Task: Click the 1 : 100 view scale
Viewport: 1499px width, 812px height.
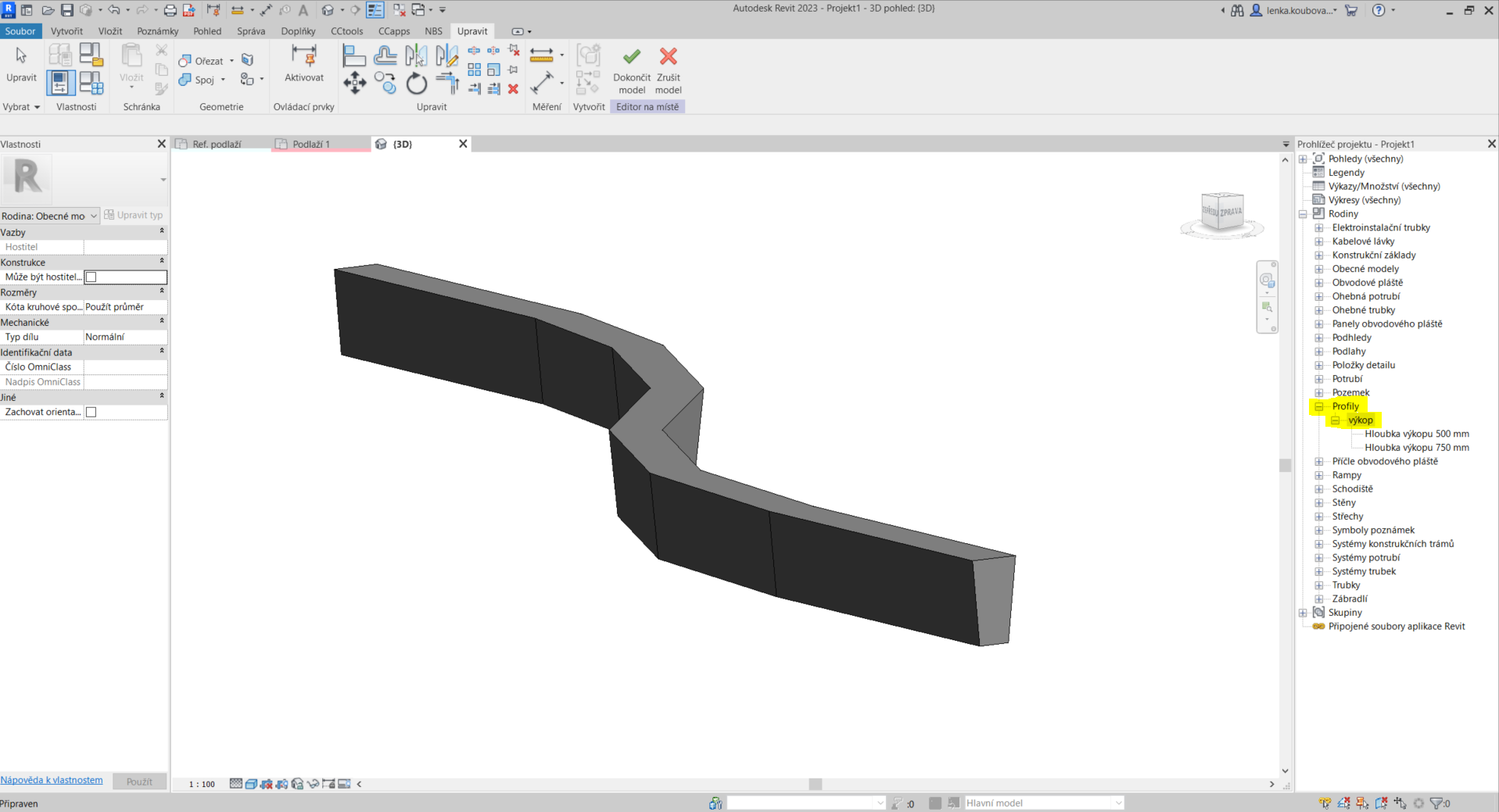Action: (x=202, y=784)
